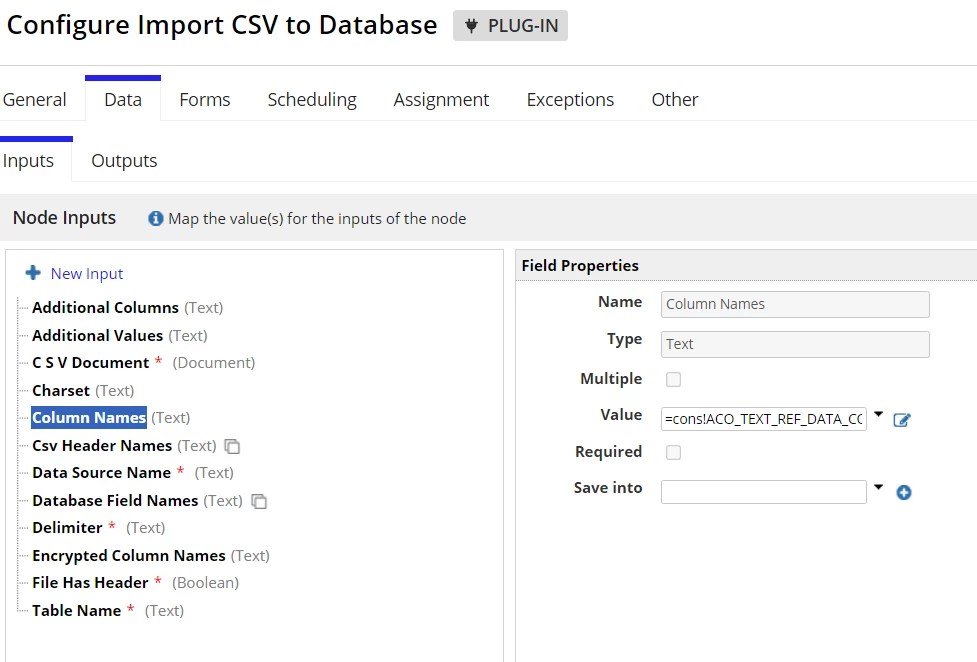Switch to the Exceptions tab
This screenshot has height=662, width=977.
[570, 100]
